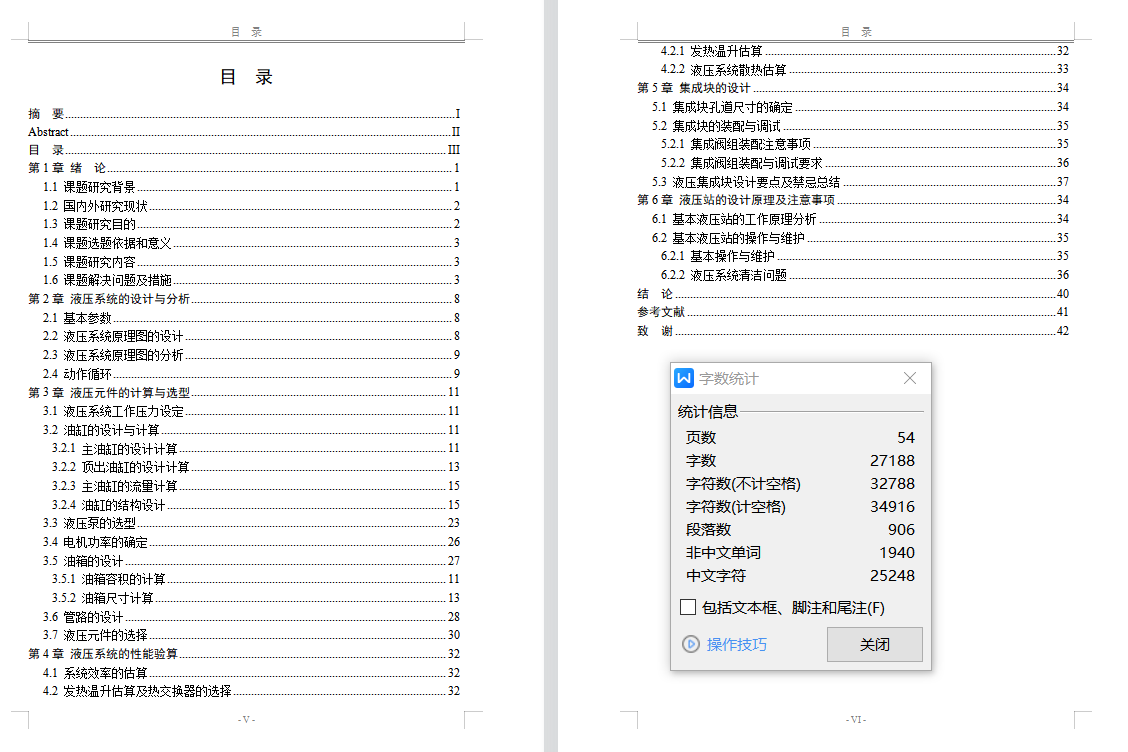Click the 2.4 动作循环 entry
The height and width of the screenshot is (752, 1128).
point(251,374)
